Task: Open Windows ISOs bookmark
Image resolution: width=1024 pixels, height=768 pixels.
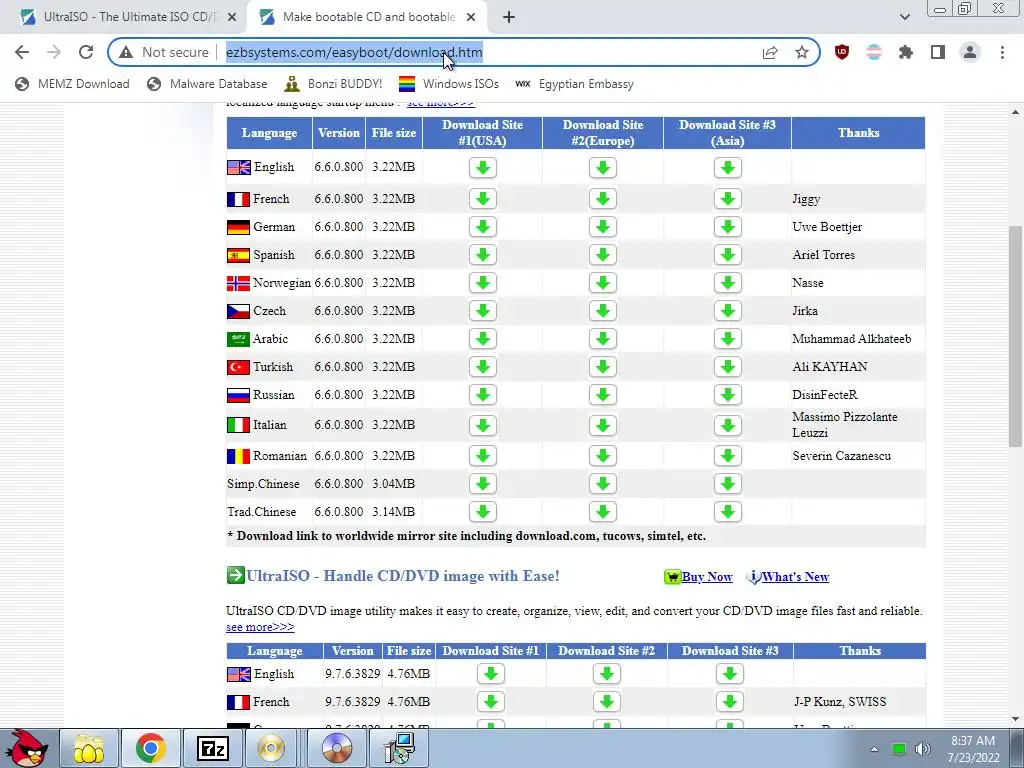Action: 449,84
